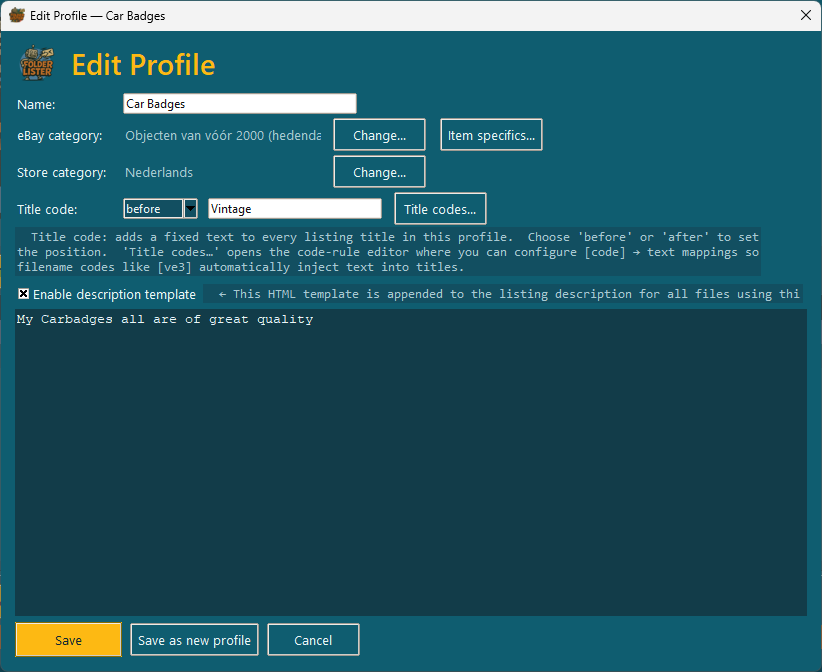Image resolution: width=822 pixels, height=672 pixels.
Task: Toggle Enable description template checkbox
Action: tap(24, 294)
